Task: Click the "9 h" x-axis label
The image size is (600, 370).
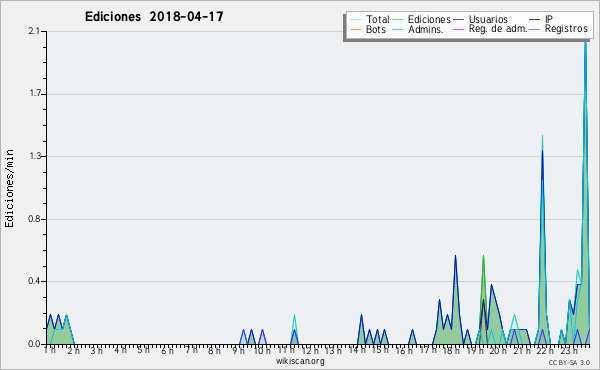Action: 238,350
